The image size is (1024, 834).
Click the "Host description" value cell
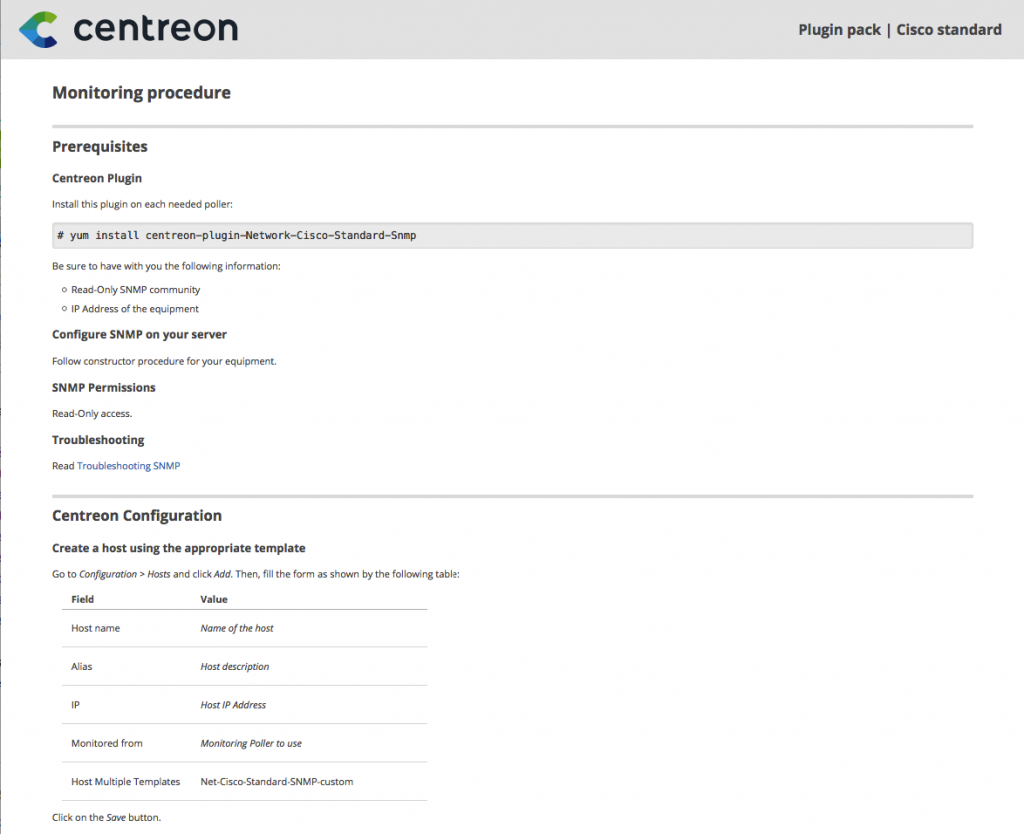(234, 666)
